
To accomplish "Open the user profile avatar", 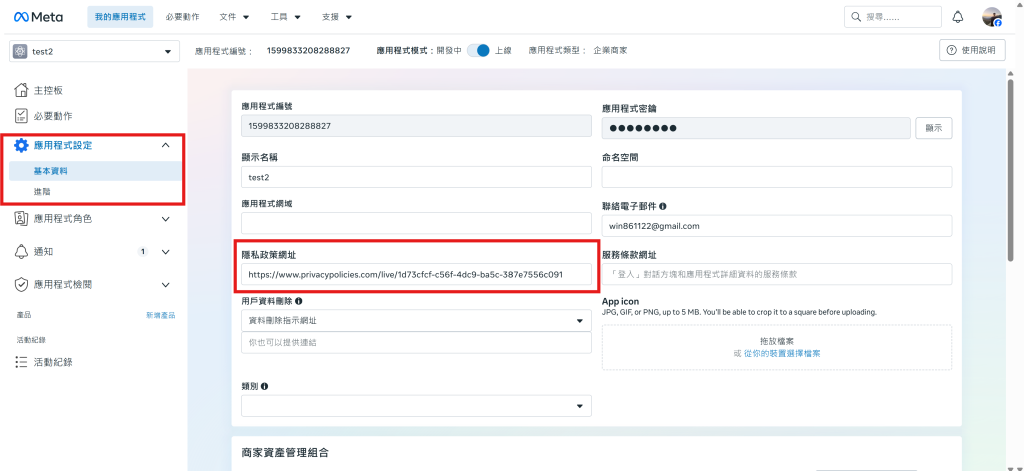I will point(992,17).
